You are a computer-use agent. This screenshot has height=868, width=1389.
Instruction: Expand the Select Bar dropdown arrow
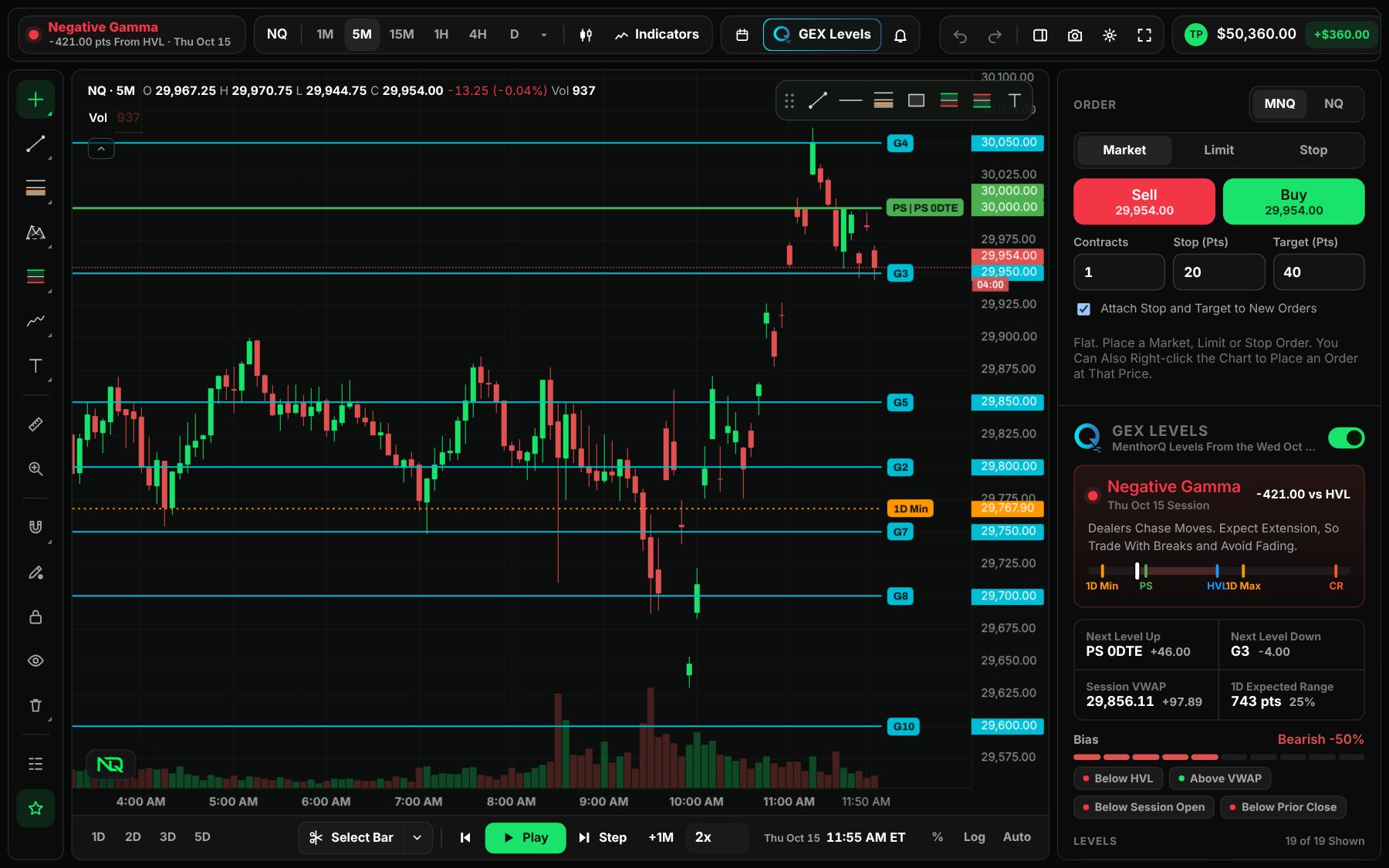tap(417, 838)
